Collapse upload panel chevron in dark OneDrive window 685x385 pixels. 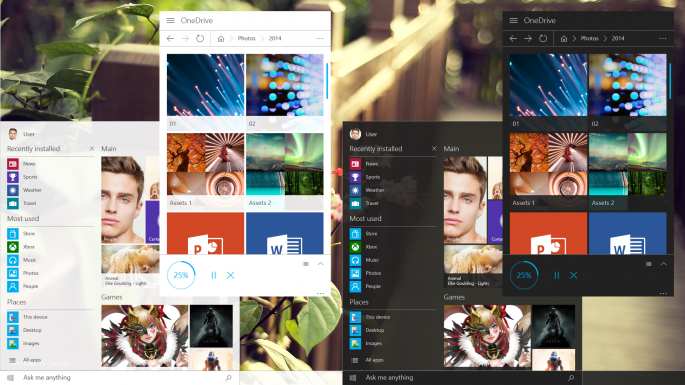(663, 264)
